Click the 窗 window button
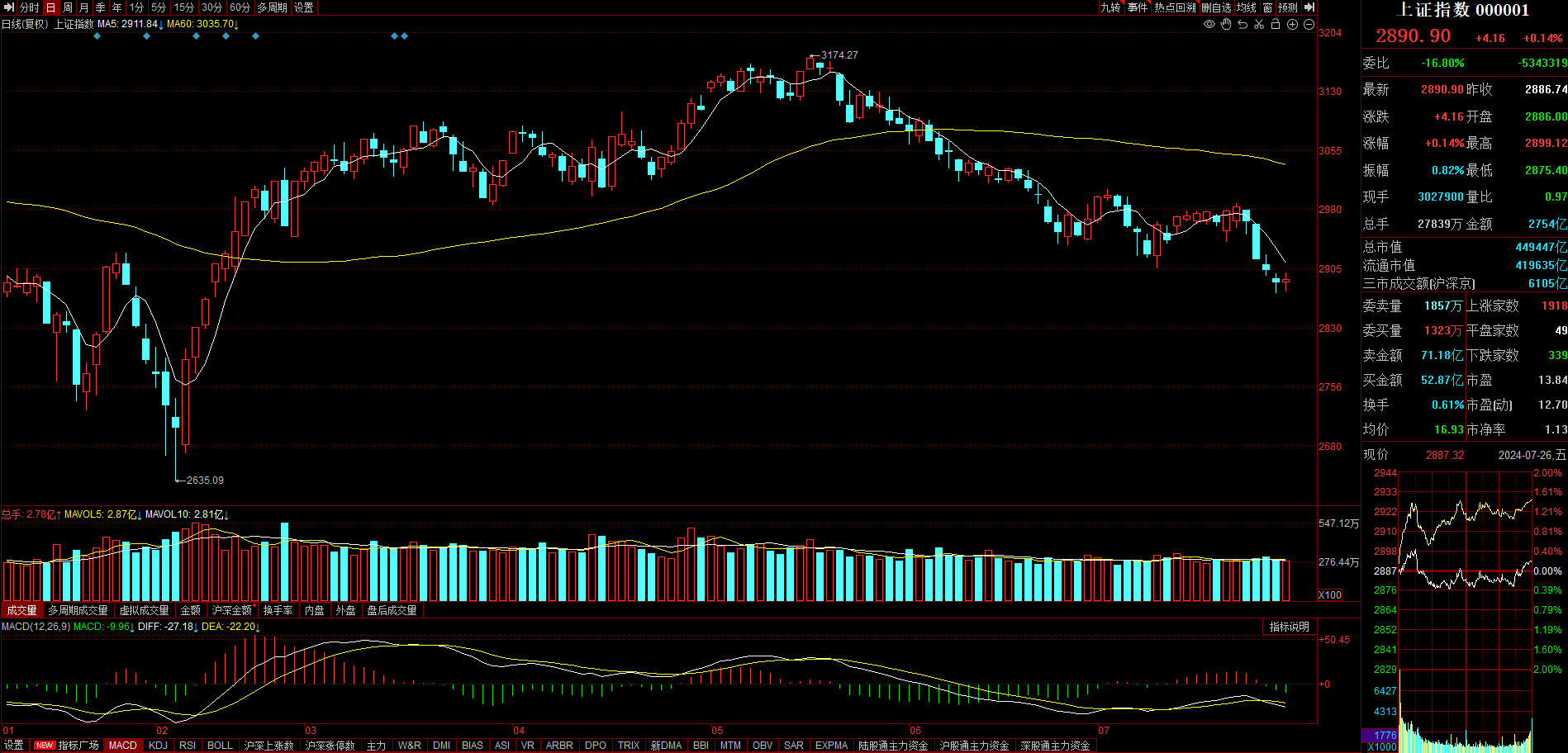1568x753 pixels. tap(1267, 7)
